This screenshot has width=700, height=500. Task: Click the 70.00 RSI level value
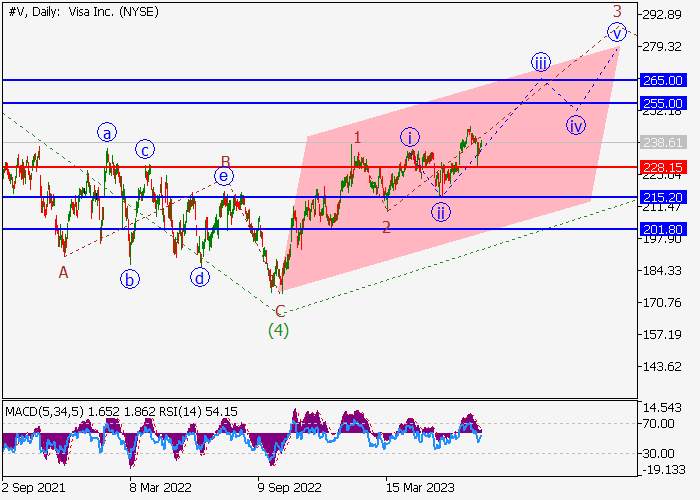(x=658, y=423)
